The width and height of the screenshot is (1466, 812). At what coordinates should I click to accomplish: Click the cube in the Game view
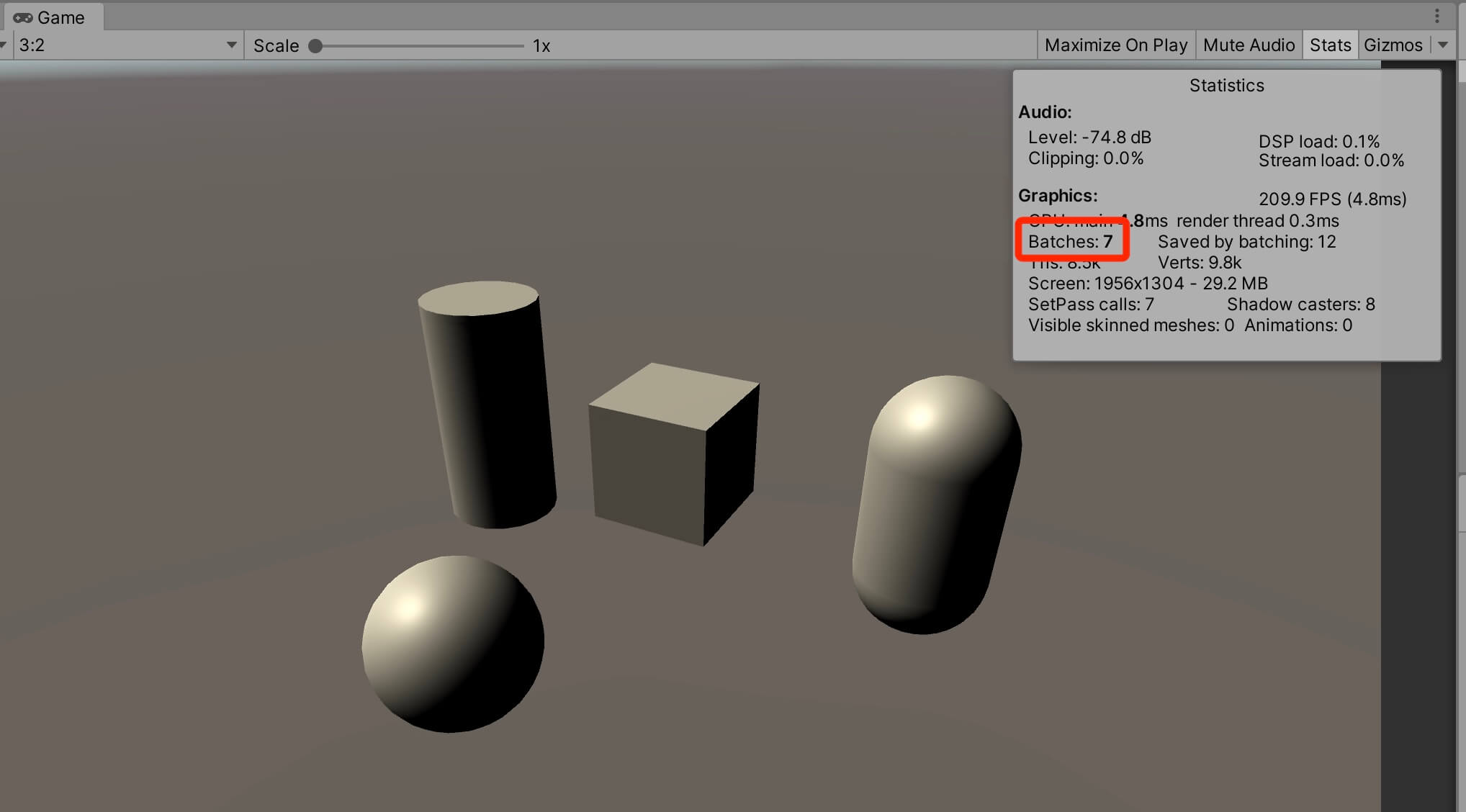[673, 454]
